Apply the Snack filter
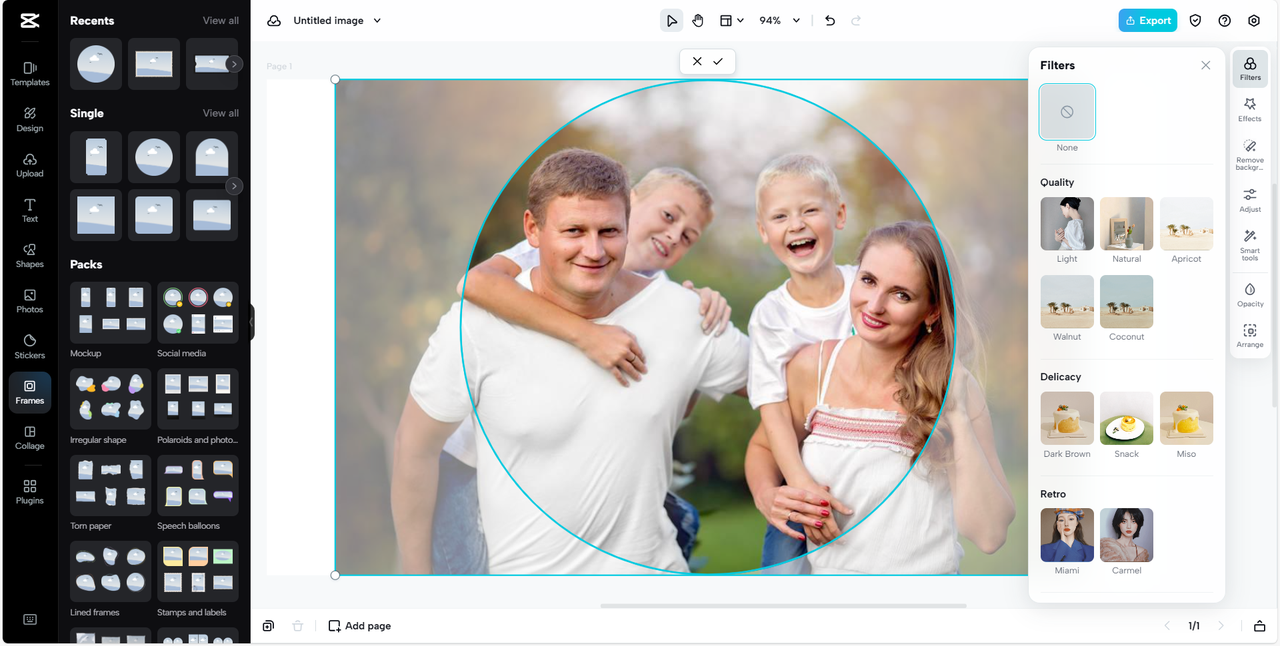The image size is (1280, 646). pyautogui.click(x=1127, y=418)
